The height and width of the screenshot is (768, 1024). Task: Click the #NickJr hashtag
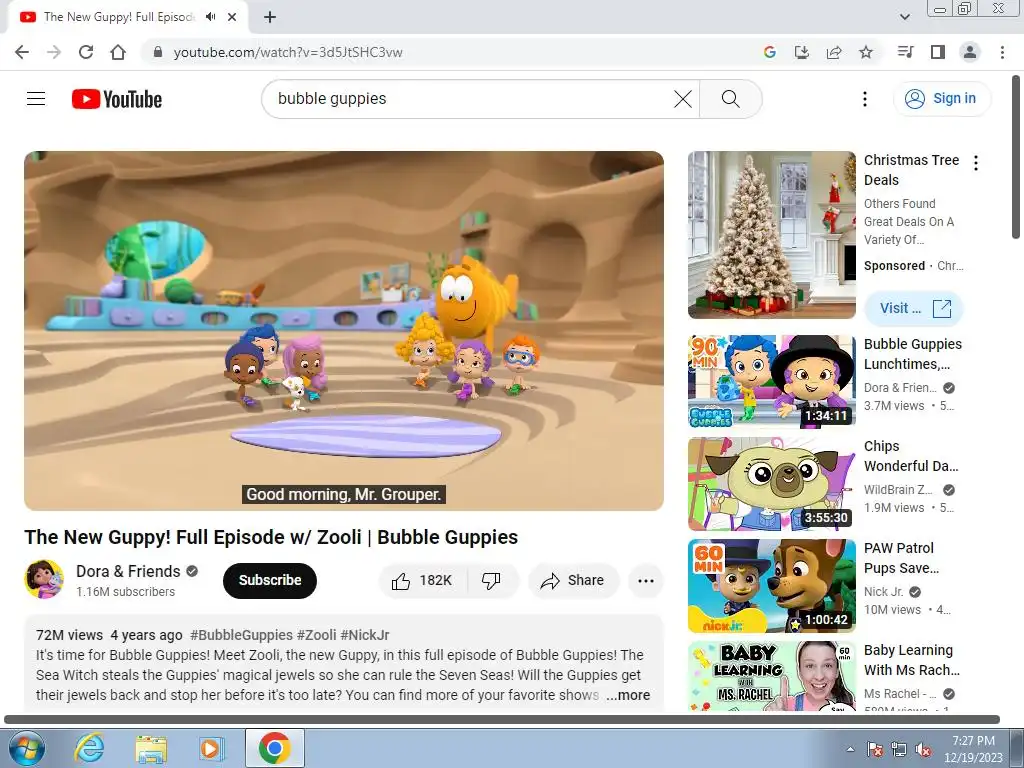click(364, 635)
